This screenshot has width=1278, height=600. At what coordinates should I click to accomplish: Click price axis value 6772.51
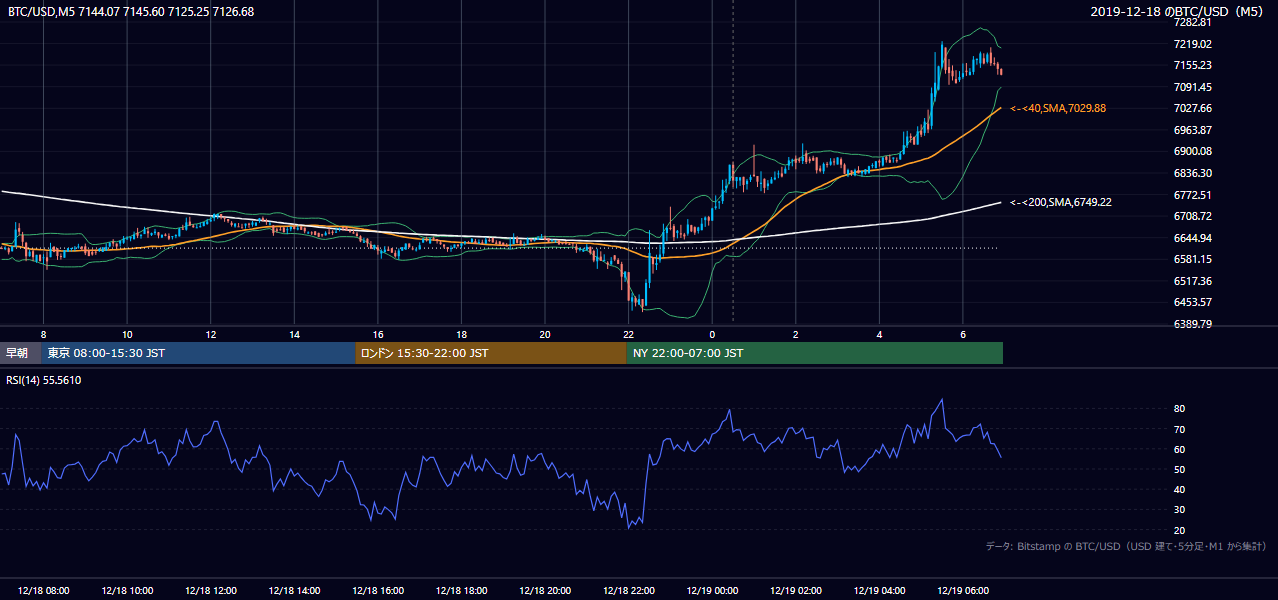pos(1192,195)
